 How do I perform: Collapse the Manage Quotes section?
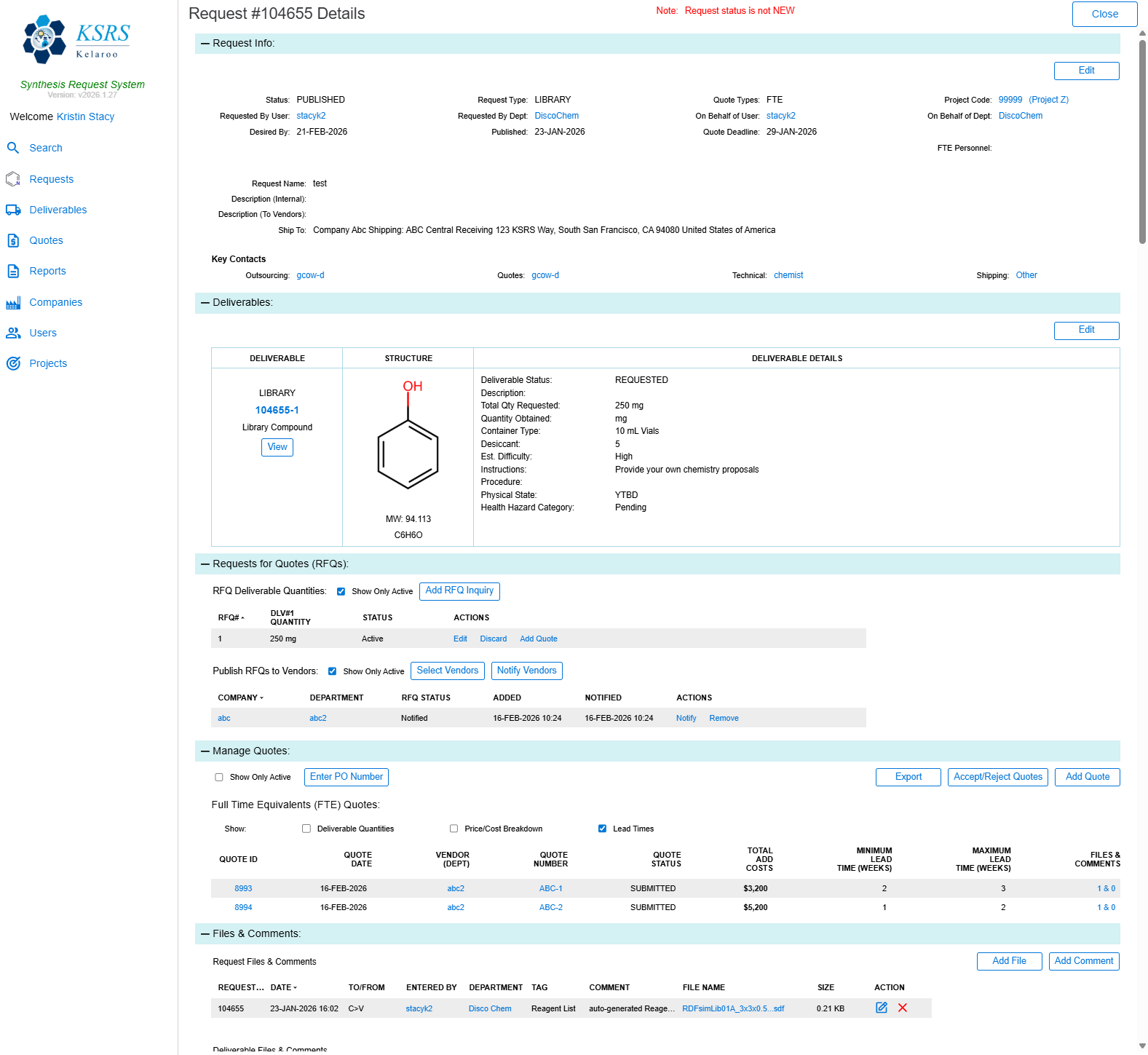tap(205, 751)
